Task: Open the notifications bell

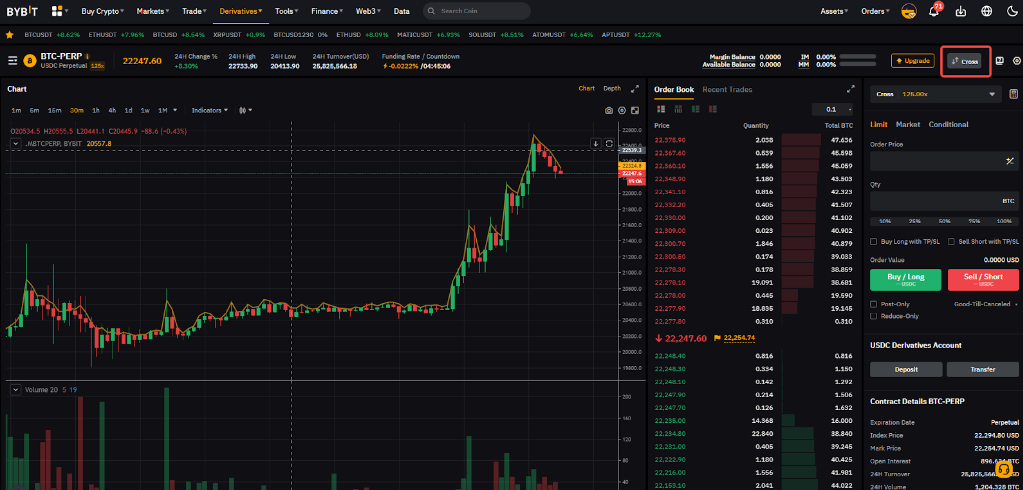Action: (x=933, y=12)
